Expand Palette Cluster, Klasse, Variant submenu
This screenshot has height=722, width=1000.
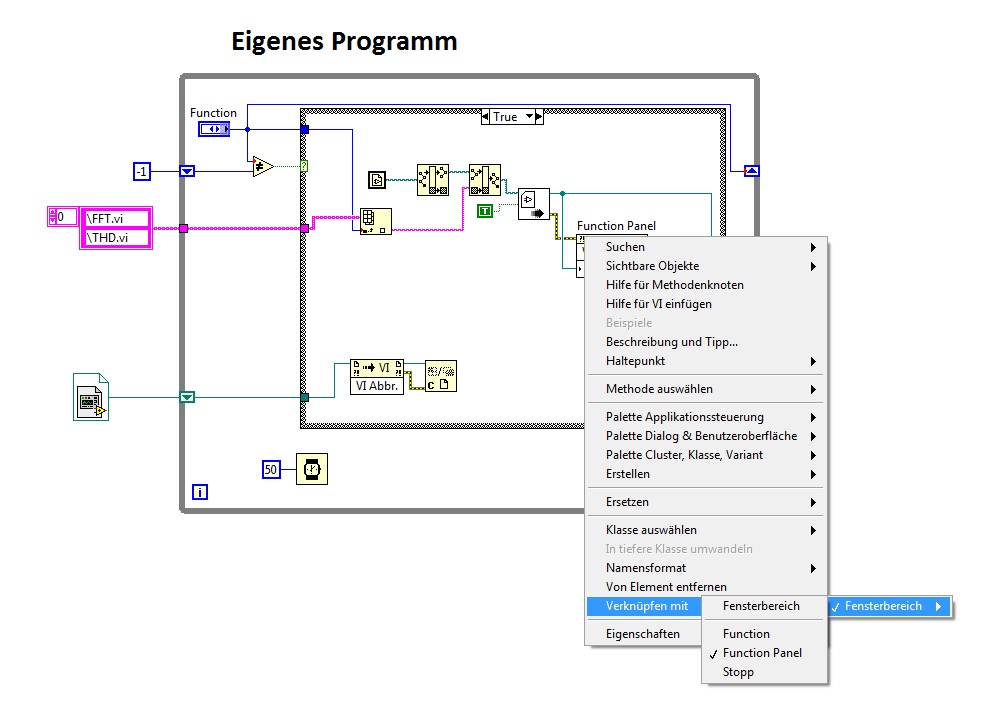[x=706, y=455]
